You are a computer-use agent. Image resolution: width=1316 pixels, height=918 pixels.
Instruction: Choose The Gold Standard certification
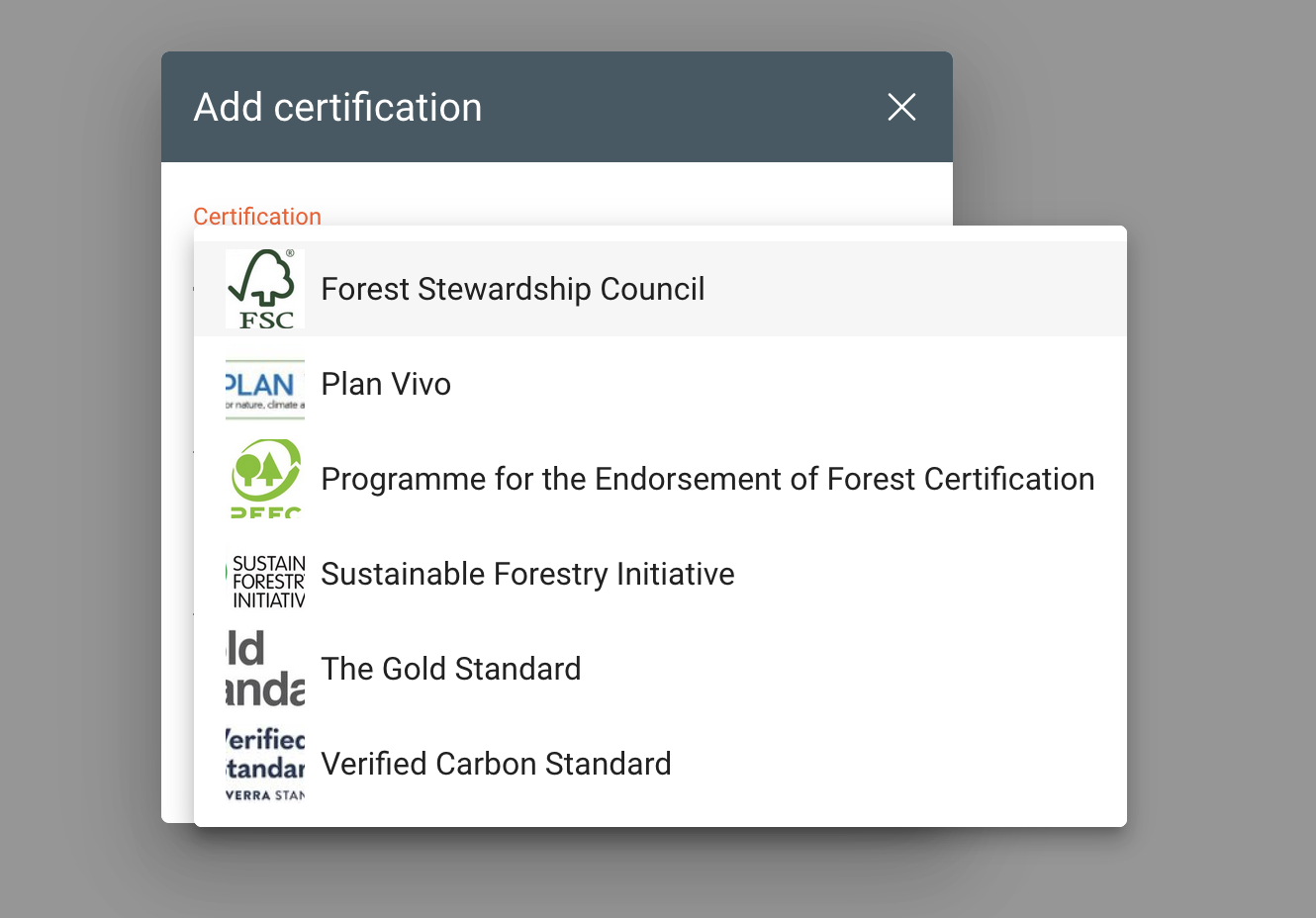coord(450,669)
